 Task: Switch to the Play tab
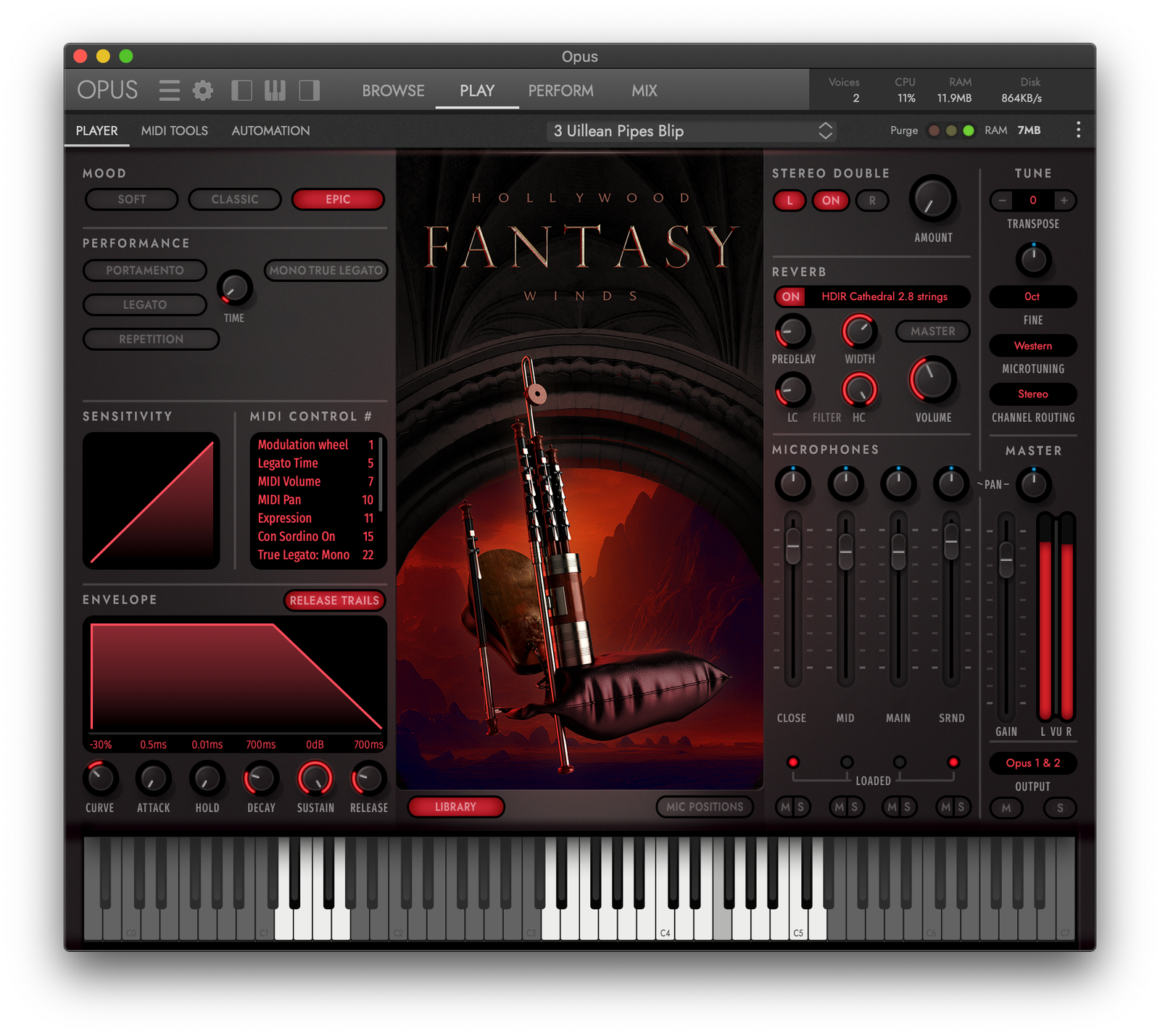pos(477,91)
